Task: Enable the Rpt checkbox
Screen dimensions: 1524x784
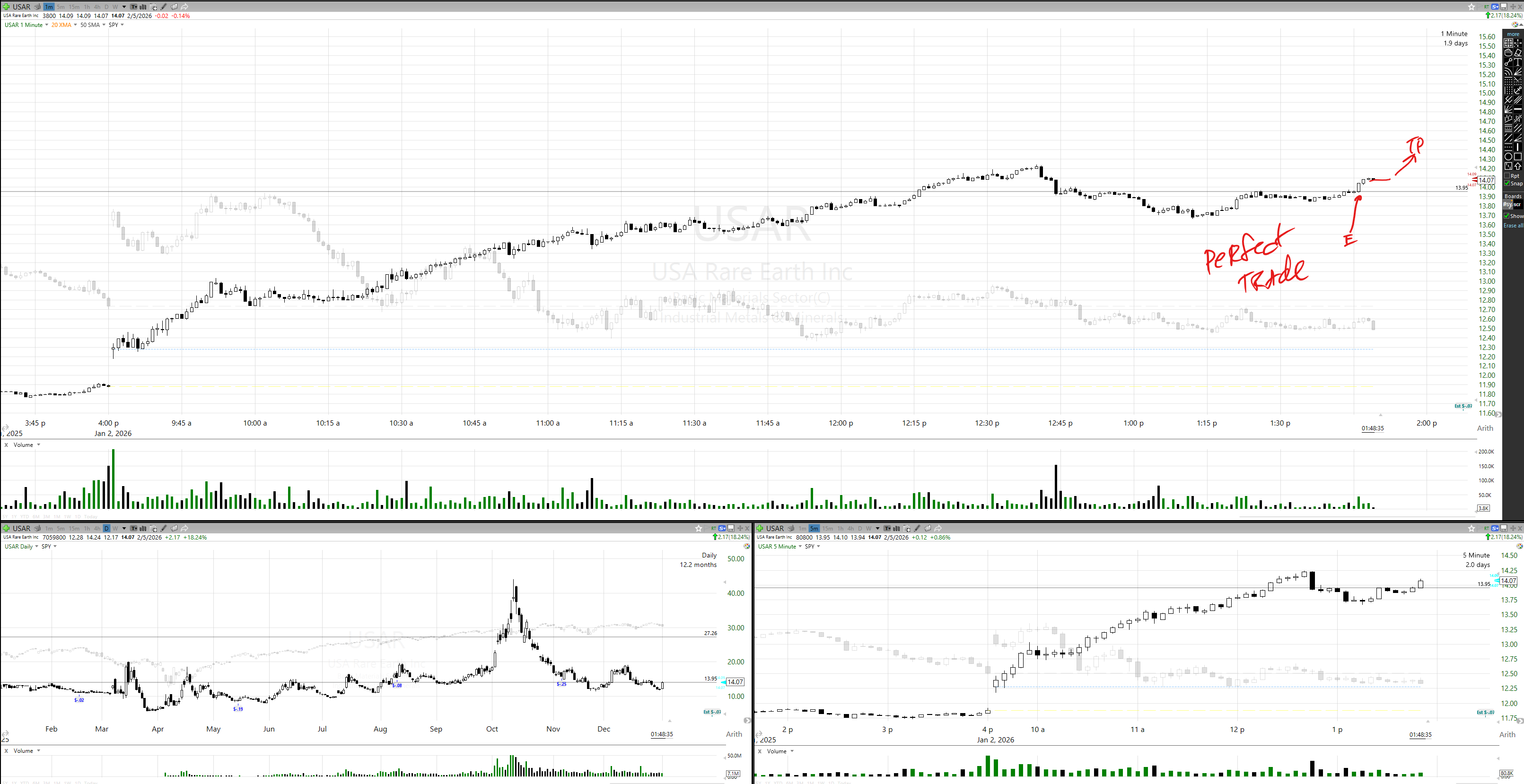Action: point(1507,175)
